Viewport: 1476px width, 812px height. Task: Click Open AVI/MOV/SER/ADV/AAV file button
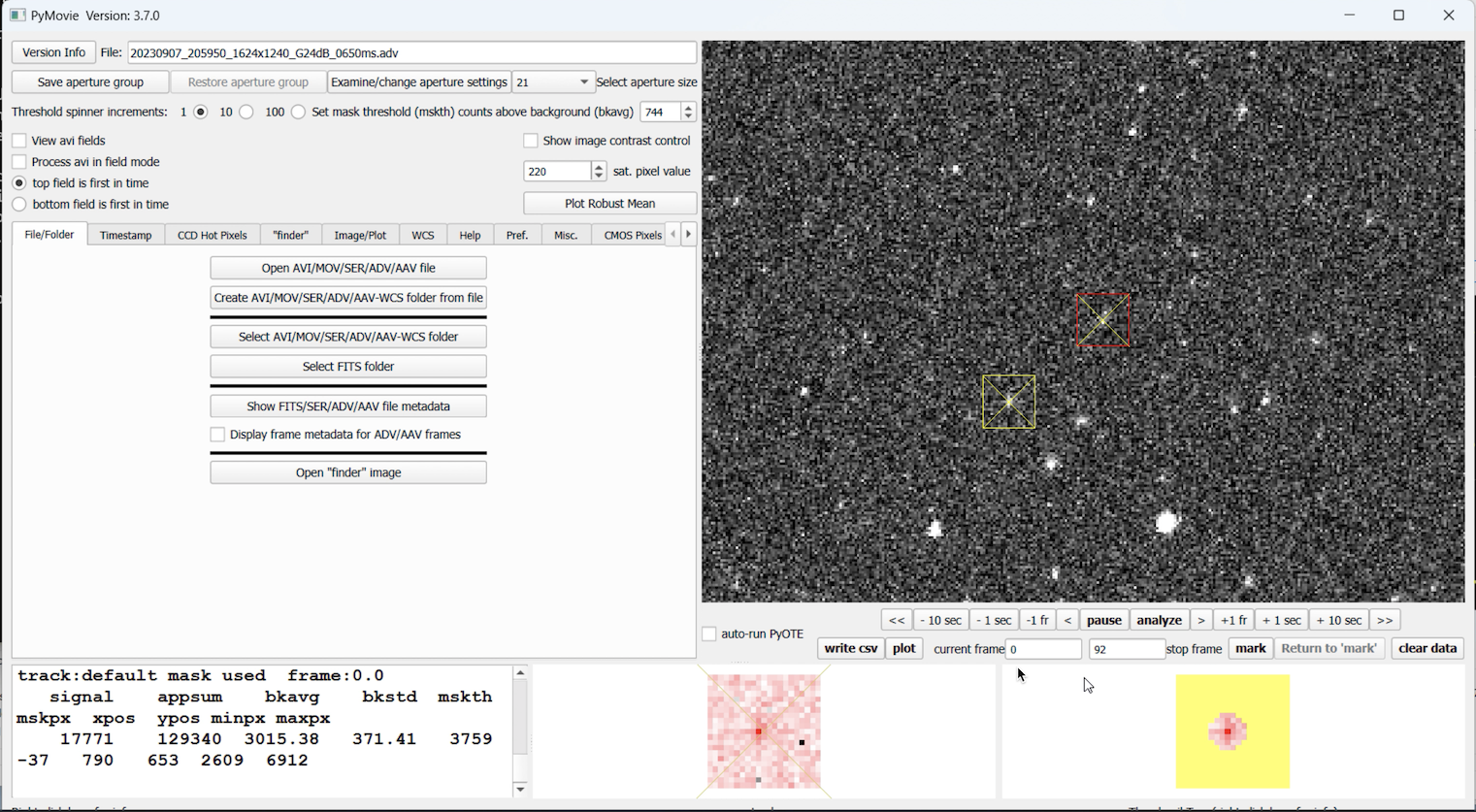(348, 268)
